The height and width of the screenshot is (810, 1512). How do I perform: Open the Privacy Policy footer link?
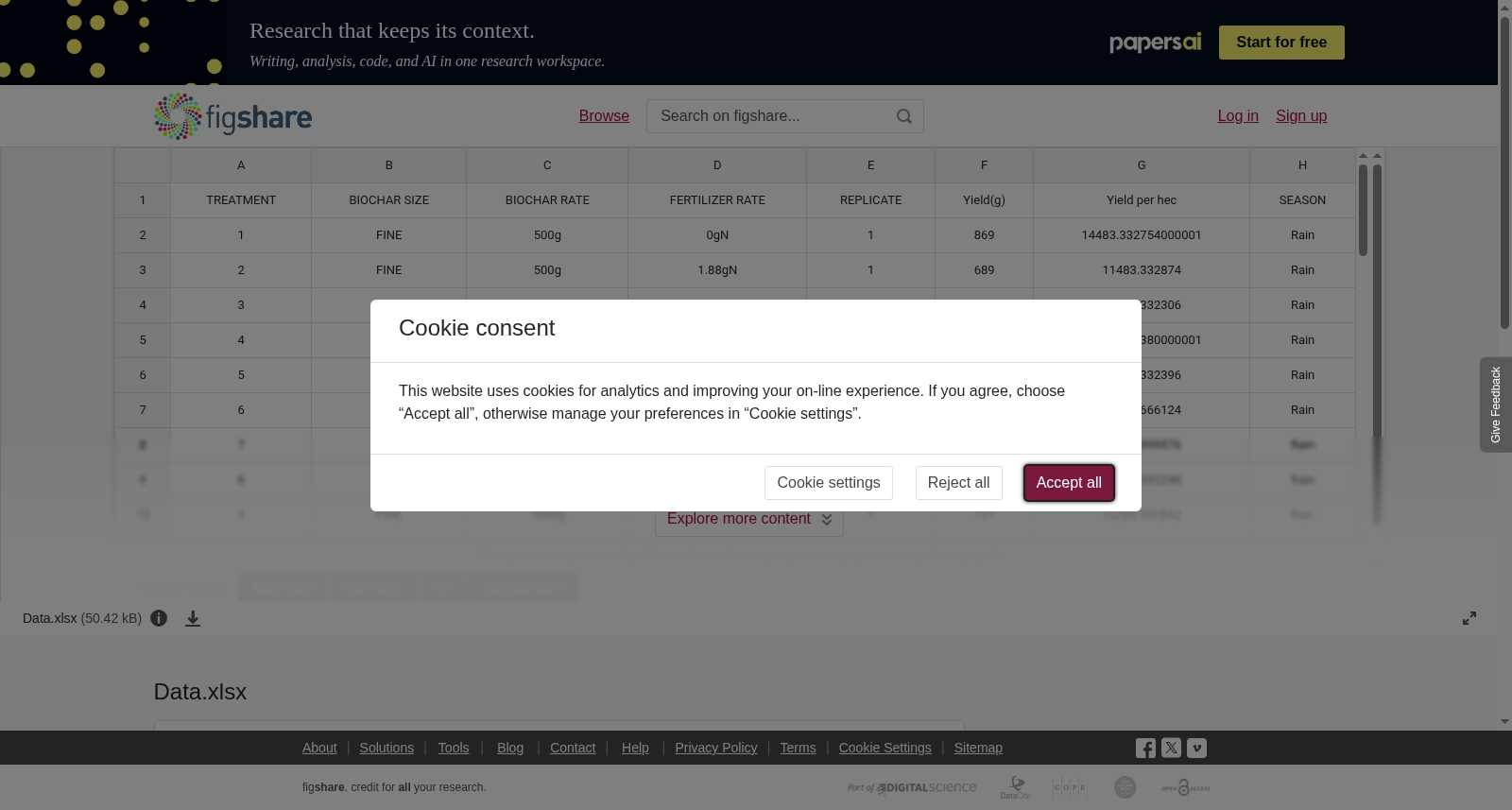716,748
